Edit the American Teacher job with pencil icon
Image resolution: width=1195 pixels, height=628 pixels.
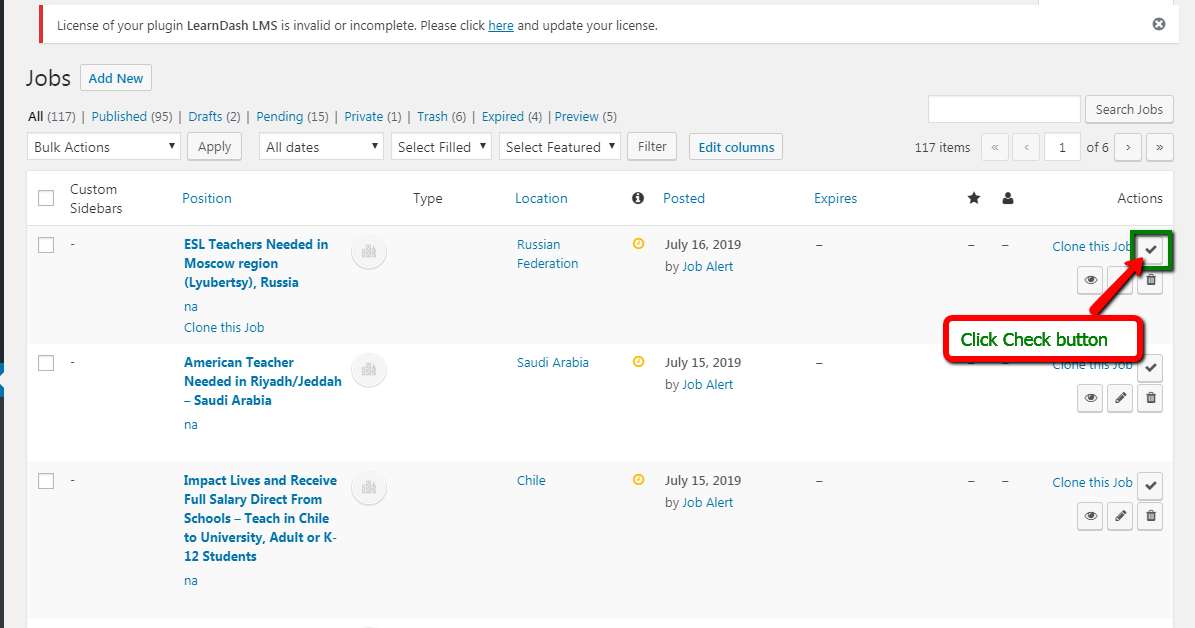coord(1121,398)
